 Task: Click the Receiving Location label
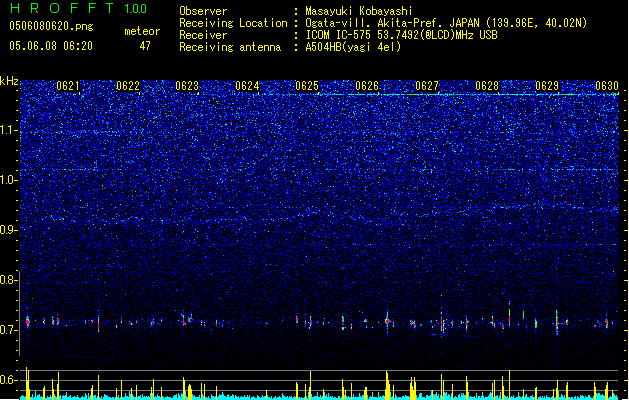click(233, 23)
